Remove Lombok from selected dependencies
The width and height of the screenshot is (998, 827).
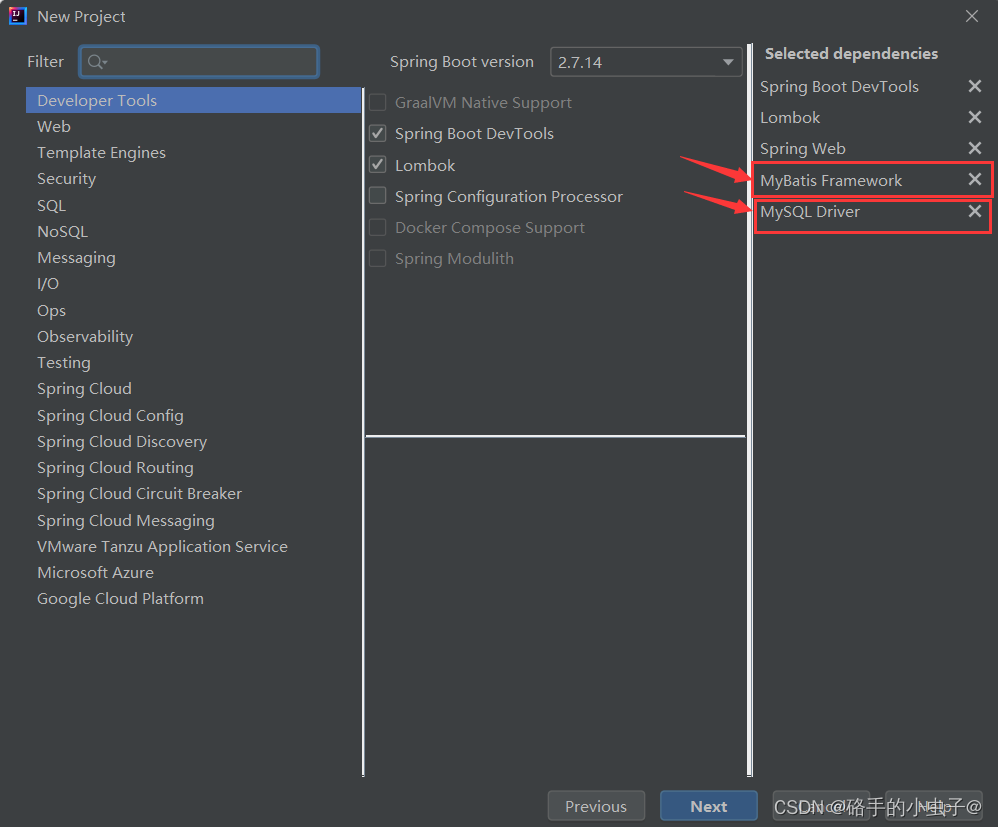pyautogui.click(x=975, y=117)
